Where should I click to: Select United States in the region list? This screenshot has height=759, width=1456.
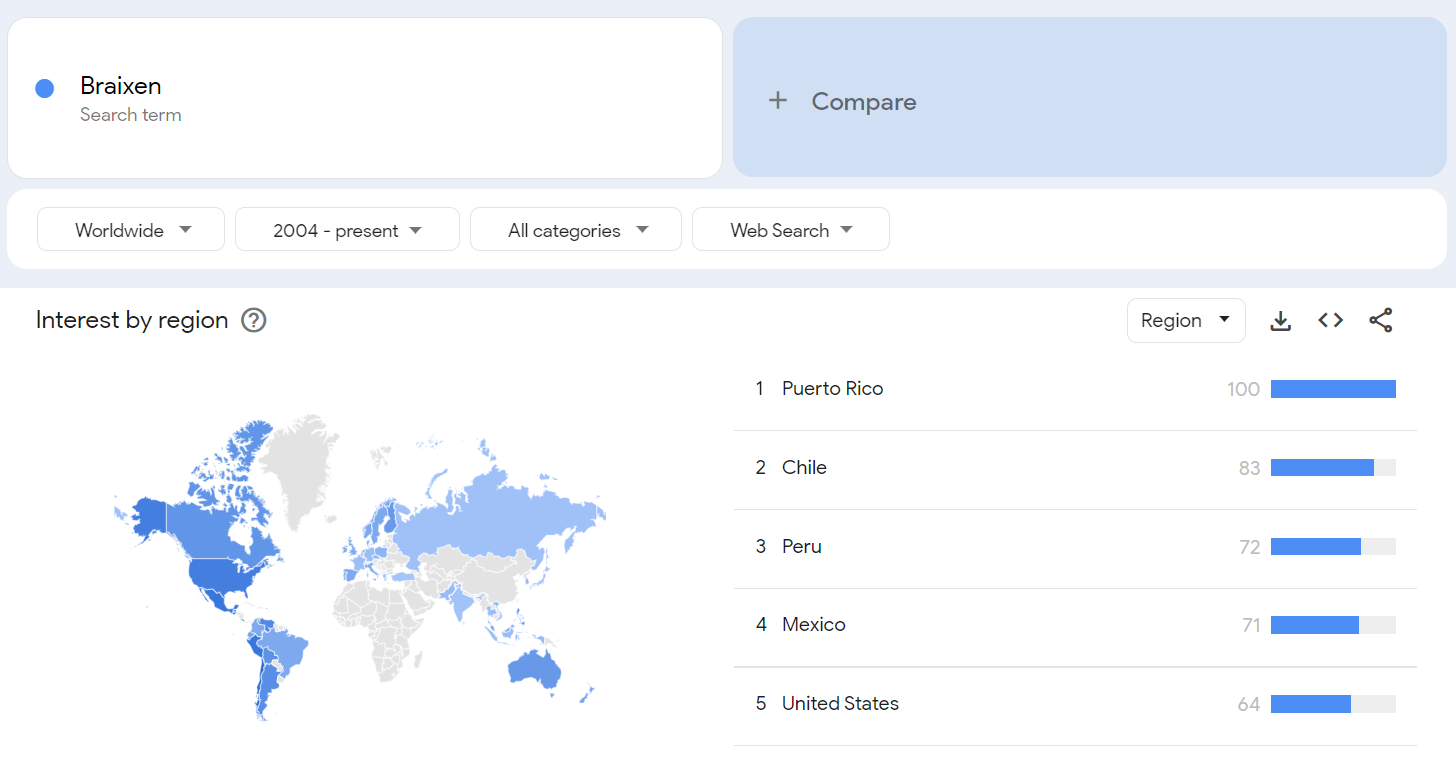click(840, 704)
